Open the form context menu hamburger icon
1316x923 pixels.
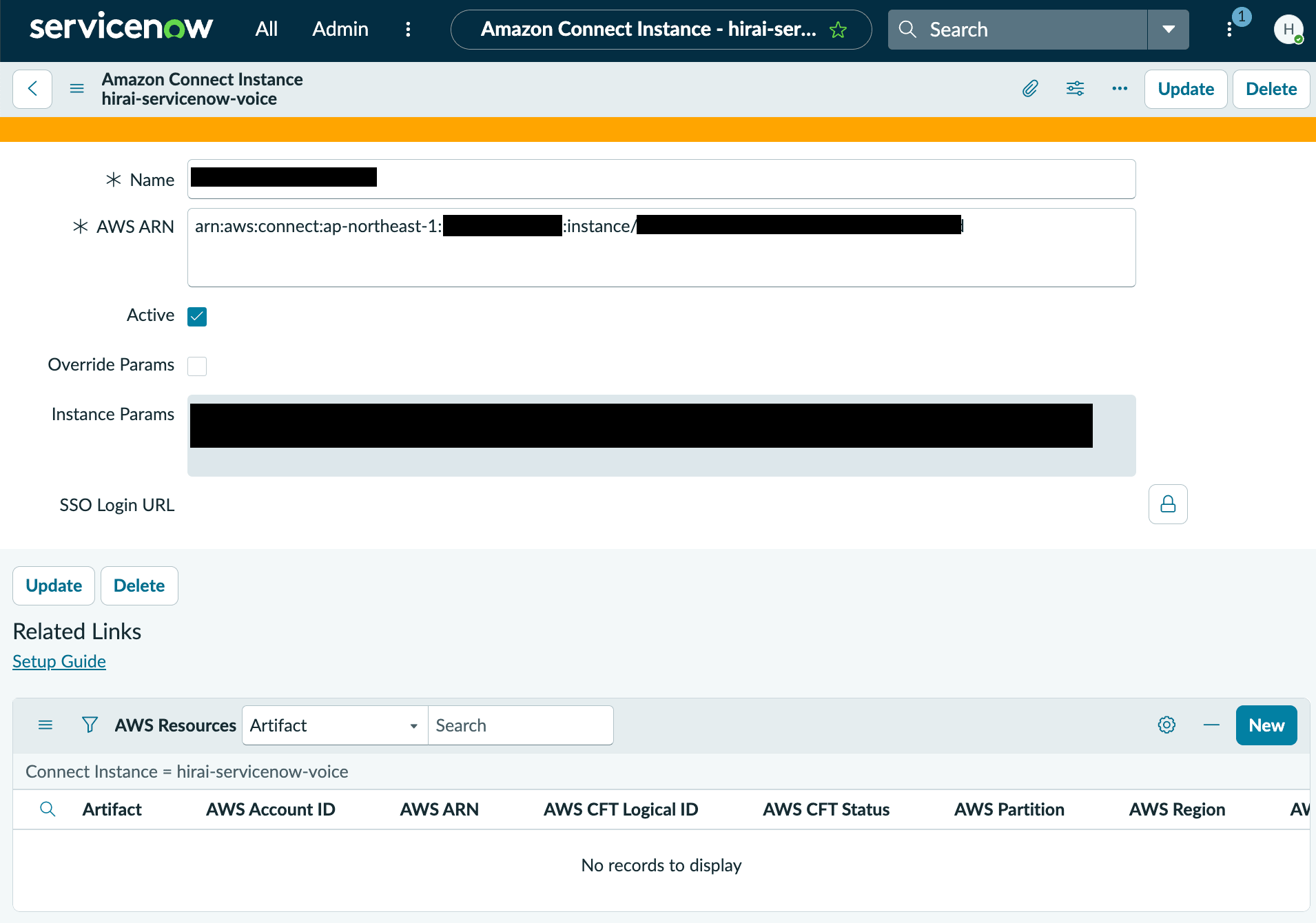(77, 89)
